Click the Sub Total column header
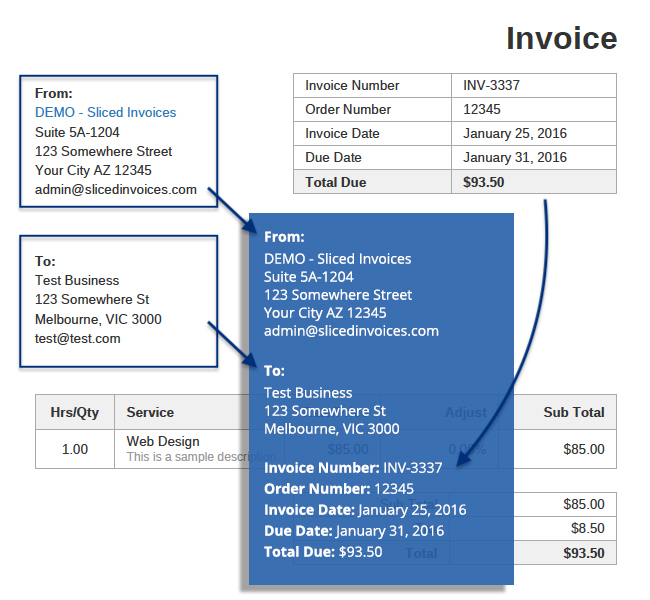650x600 pixels. [573, 412]
